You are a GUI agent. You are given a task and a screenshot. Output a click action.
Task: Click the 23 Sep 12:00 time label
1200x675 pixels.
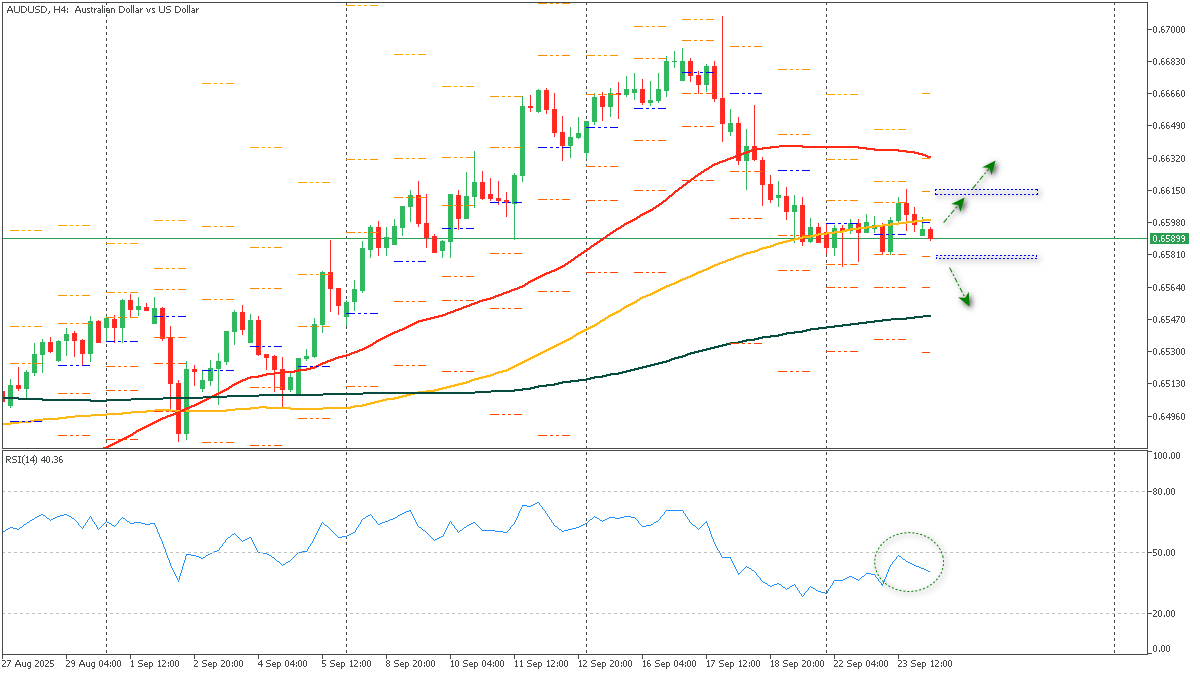pos(925,663)
